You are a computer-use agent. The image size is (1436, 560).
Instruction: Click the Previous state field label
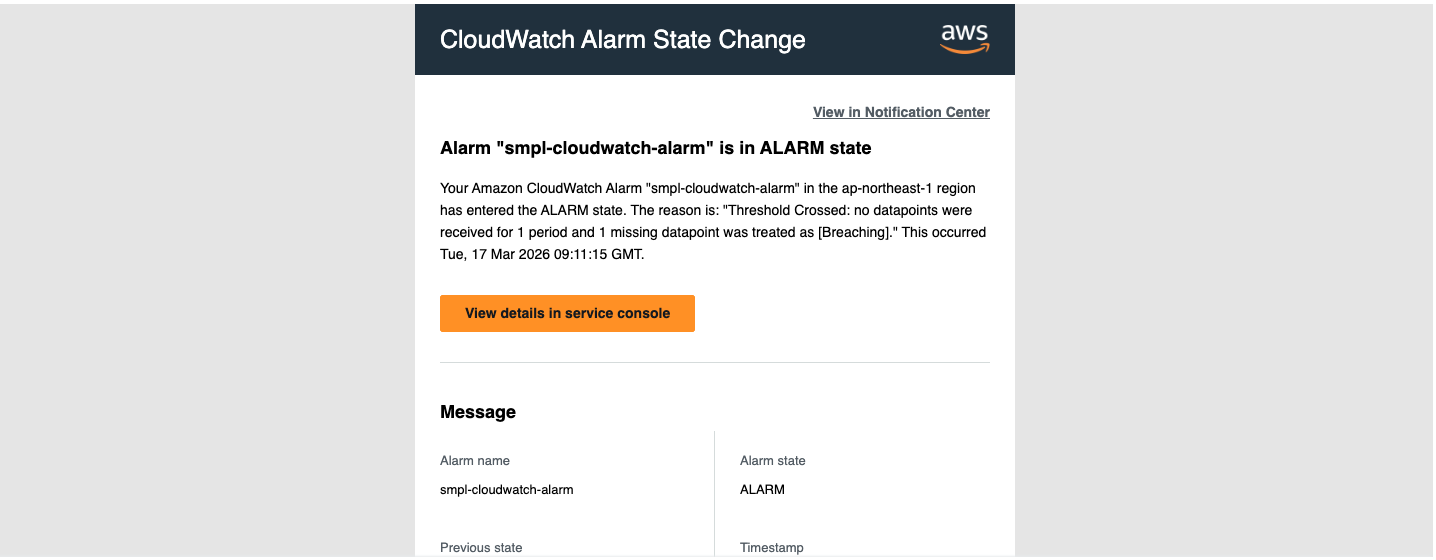(481, 547)
